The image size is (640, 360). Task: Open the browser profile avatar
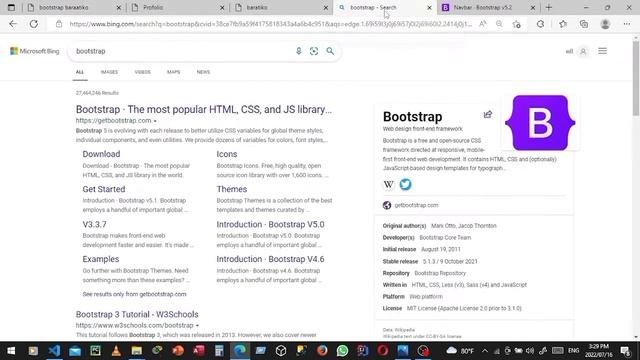(605, 24)
